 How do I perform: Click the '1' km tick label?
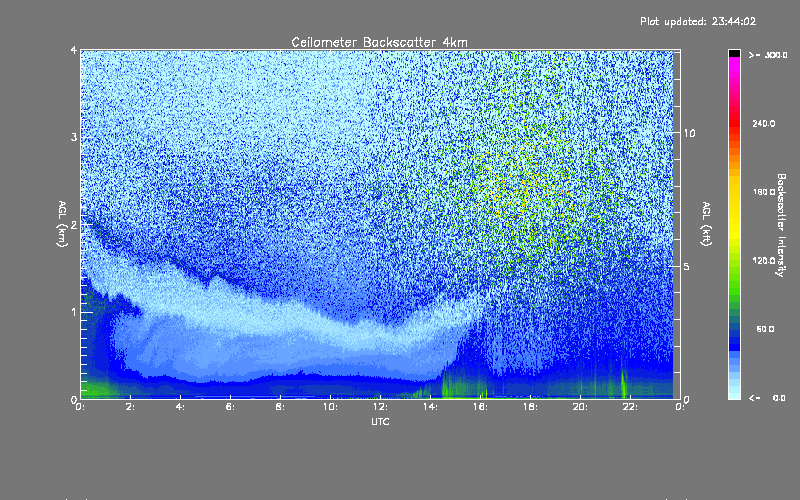(x=74, y=312)
